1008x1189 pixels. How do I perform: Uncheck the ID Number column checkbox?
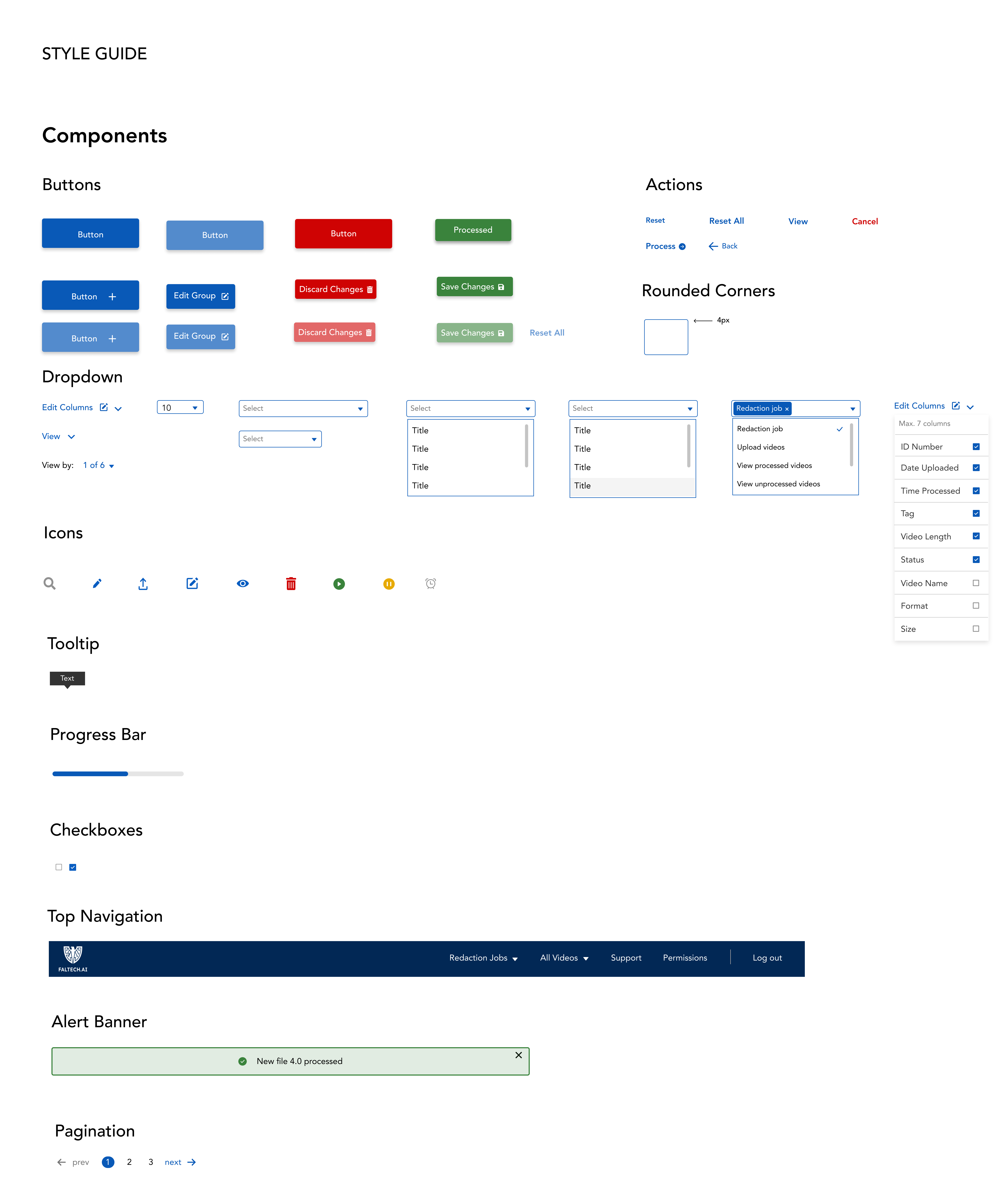click(x=976, y=446)
